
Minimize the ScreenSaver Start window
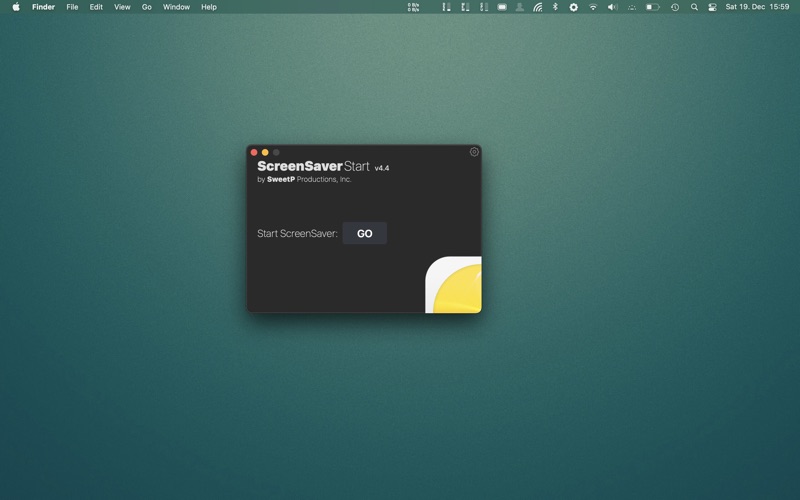265,152
